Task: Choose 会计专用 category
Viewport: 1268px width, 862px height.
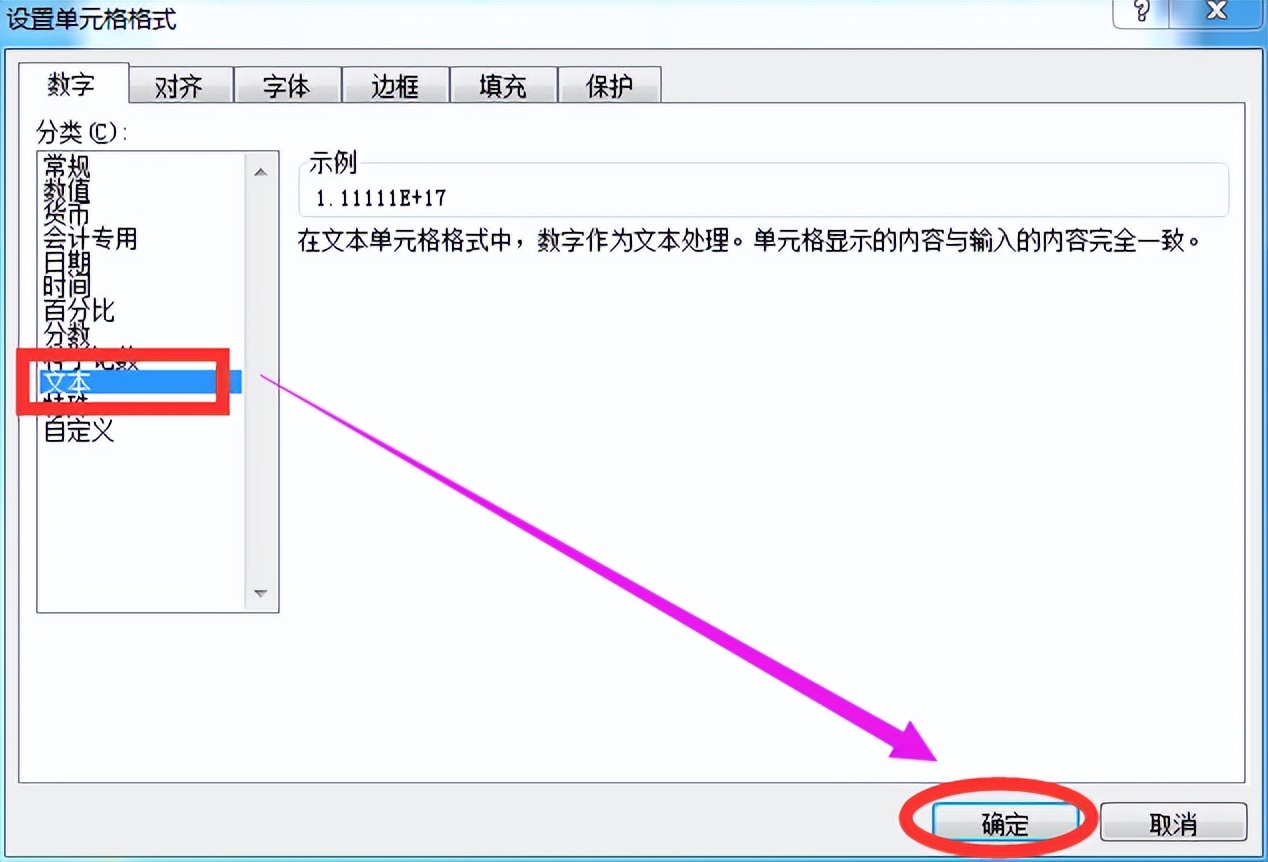Action: 90,238
